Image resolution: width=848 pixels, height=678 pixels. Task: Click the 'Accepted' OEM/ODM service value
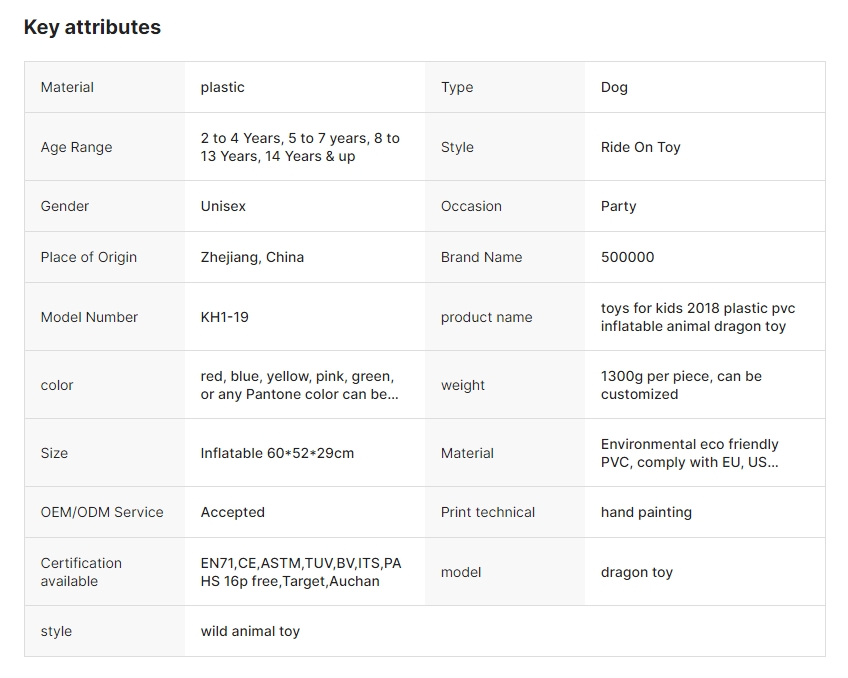point(232,512)
